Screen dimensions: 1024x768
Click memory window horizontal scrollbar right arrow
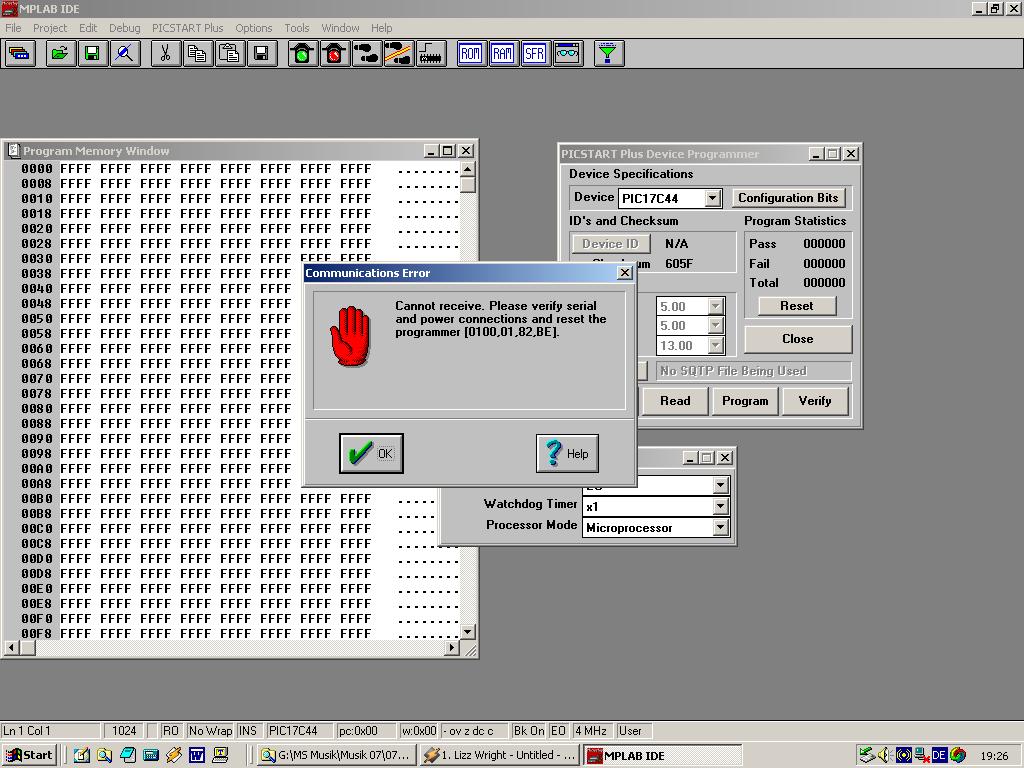[451, 648]
